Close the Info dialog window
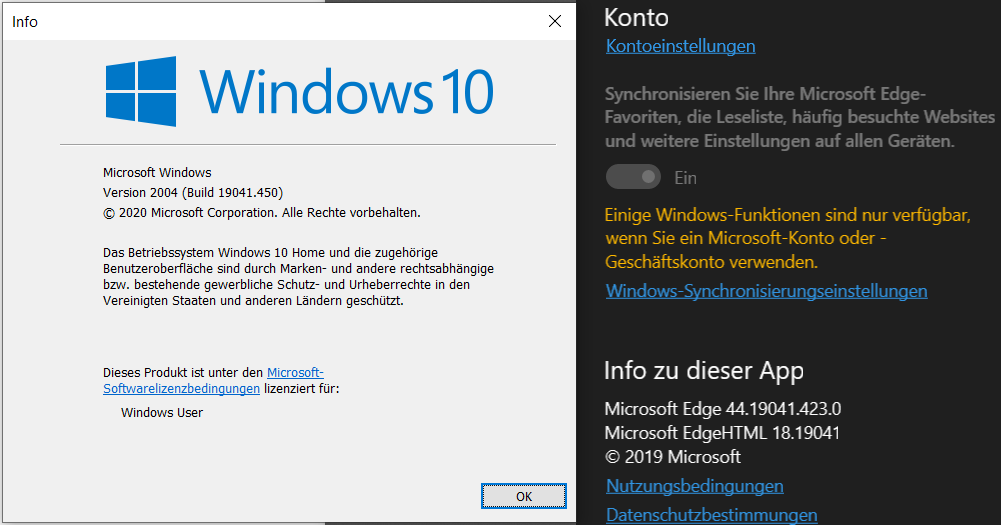The width and height of the screenshot is (1001, 525). coord(555,22)
